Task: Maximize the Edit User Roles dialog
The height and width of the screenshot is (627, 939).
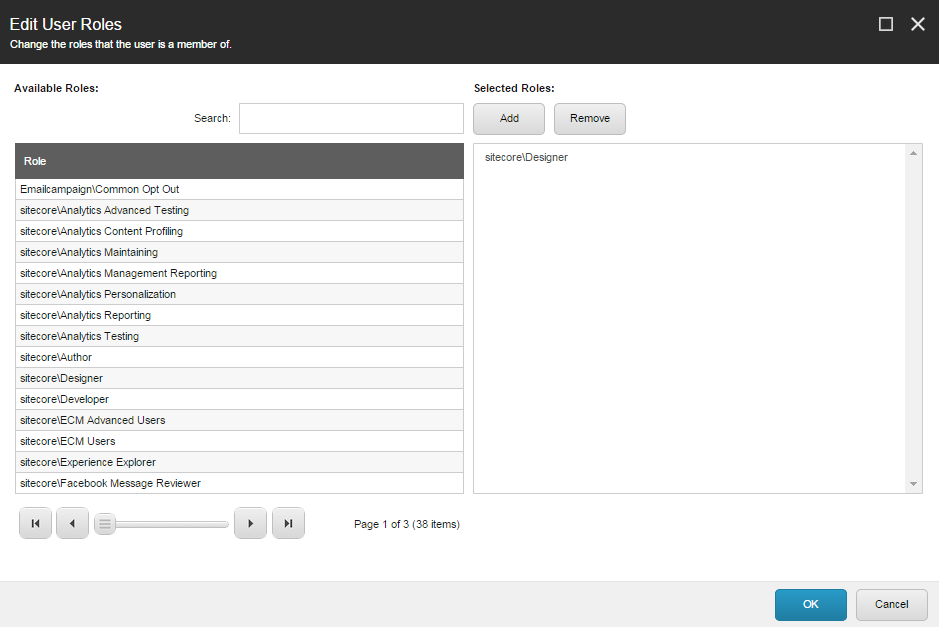Action: pyautogui.click(x=885, y=23)
